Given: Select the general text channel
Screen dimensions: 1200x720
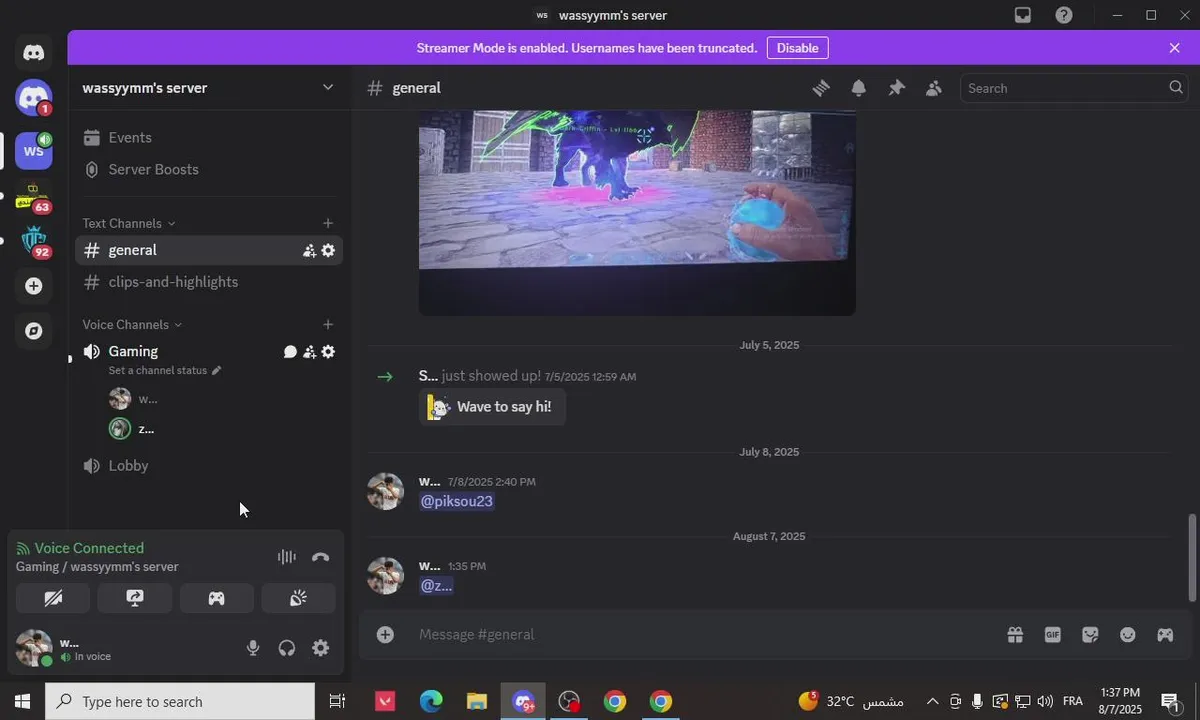Looking at the screenshot, I should pos(209,250).
